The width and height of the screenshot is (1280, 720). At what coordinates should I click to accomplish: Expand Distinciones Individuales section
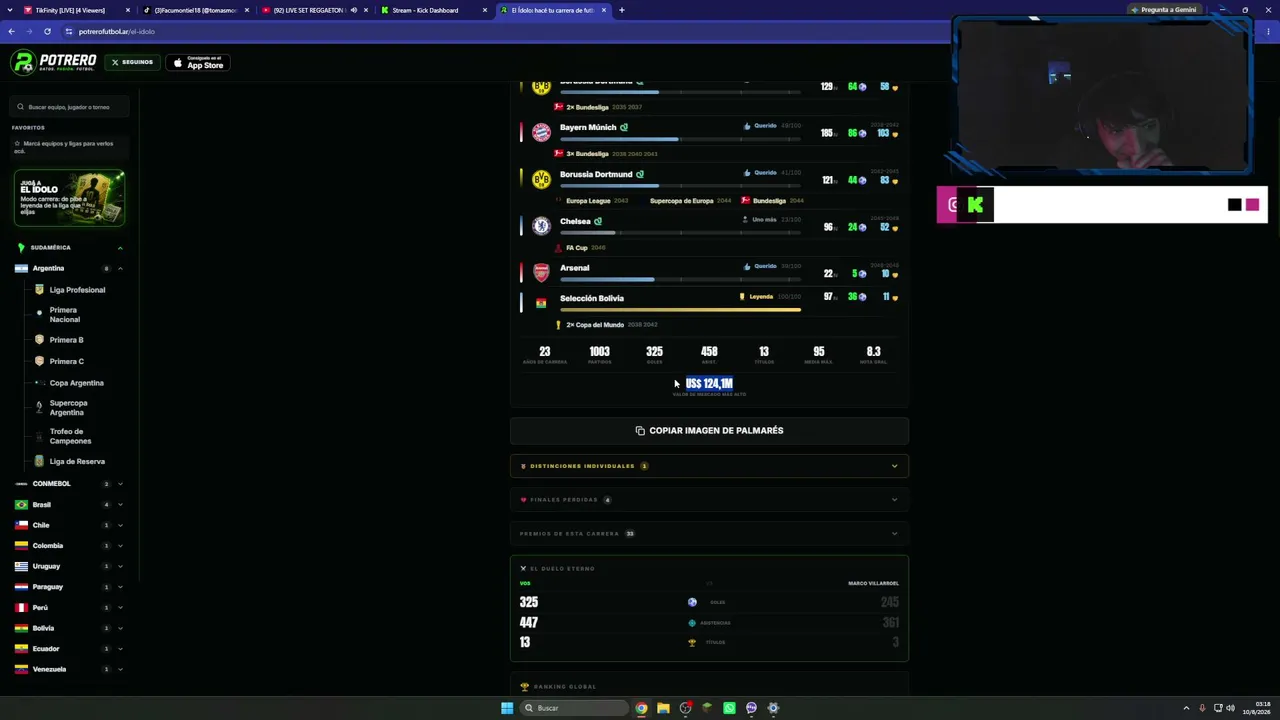point(709,466)
